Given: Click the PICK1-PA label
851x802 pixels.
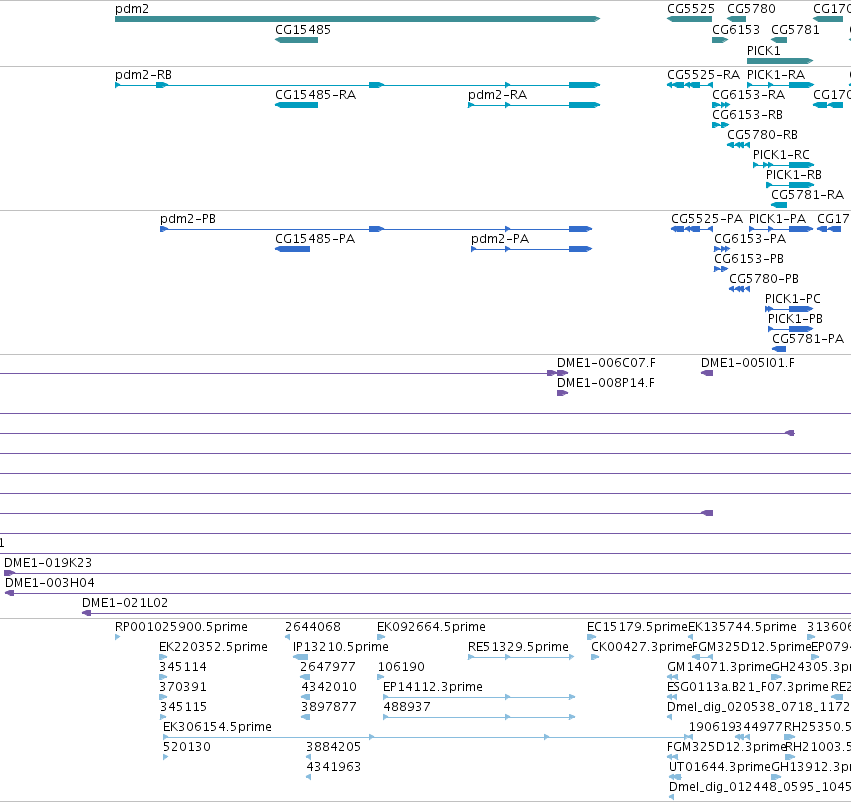Looking at the screenshot, I should coord(777,219).
